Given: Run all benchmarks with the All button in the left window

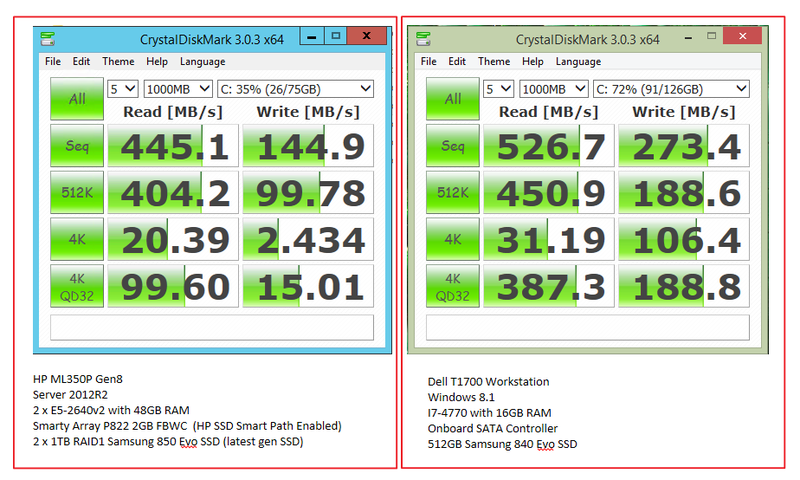Looking at the screenshot, I should [x=77, y=98].
